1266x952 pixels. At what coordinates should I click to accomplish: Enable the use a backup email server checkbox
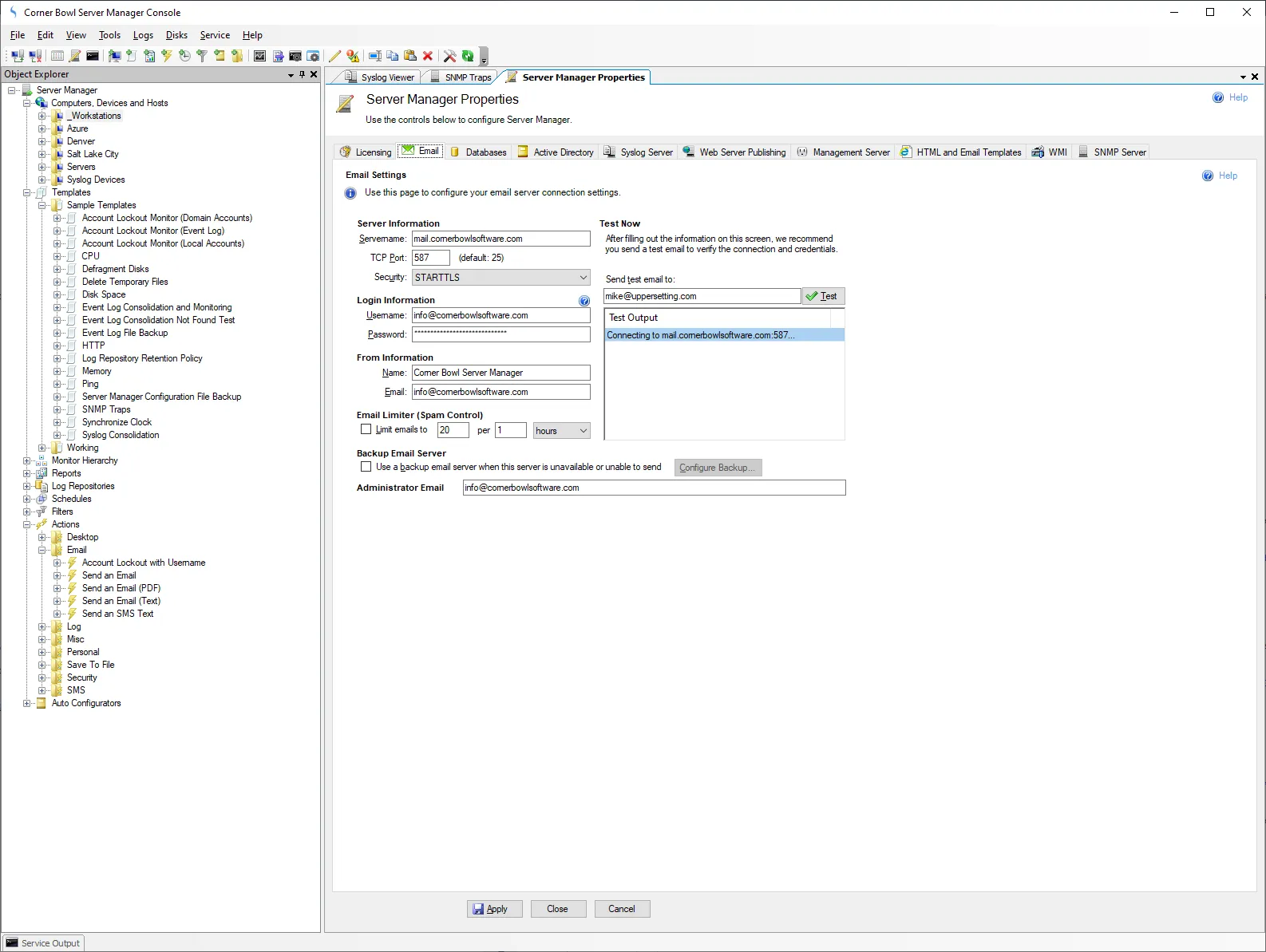pos(366,467)
